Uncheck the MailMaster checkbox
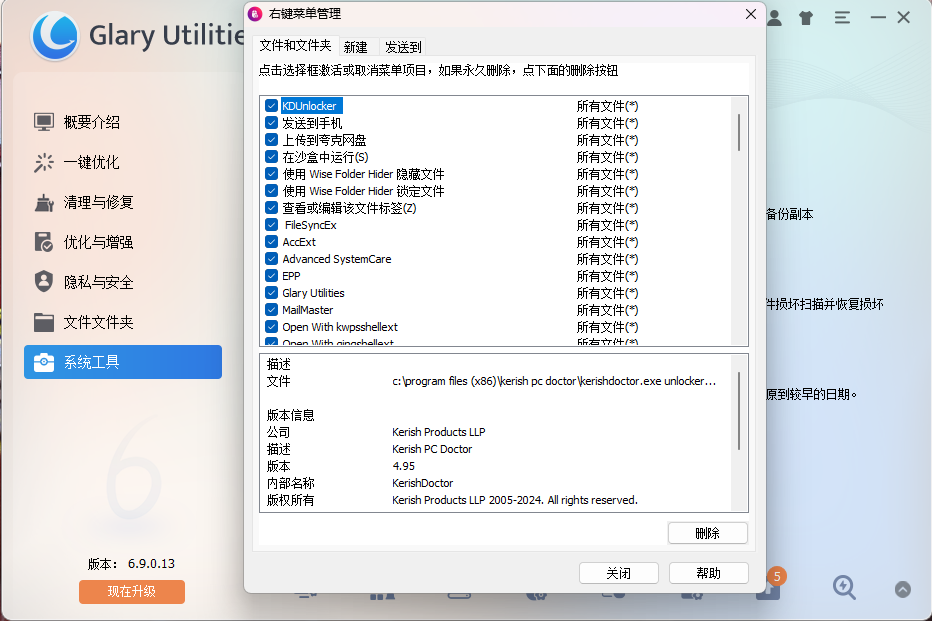This screenshot has width=932, height=621. [272, 310]
